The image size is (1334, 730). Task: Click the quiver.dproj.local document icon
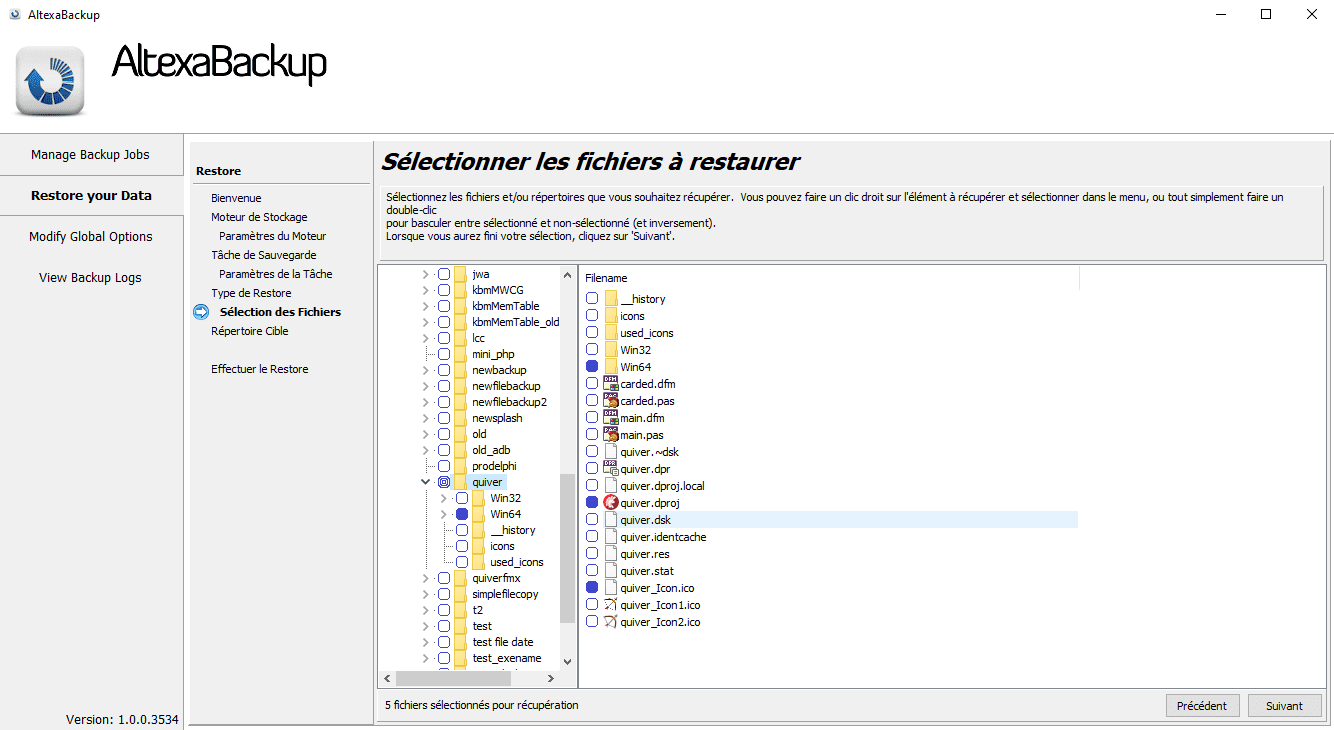610,485
